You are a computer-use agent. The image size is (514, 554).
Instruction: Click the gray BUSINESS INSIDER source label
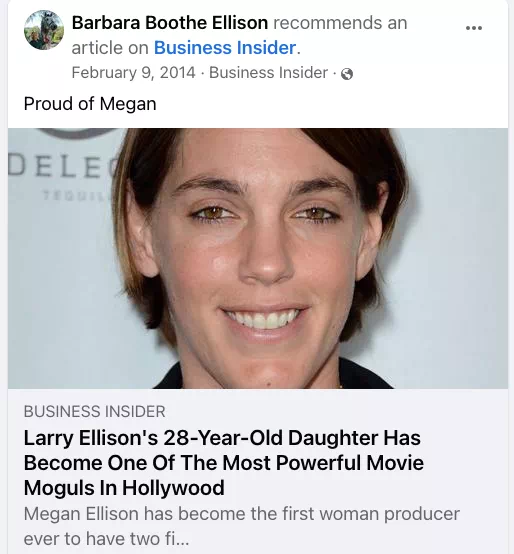pyautogui.click(x=94, y=412)
